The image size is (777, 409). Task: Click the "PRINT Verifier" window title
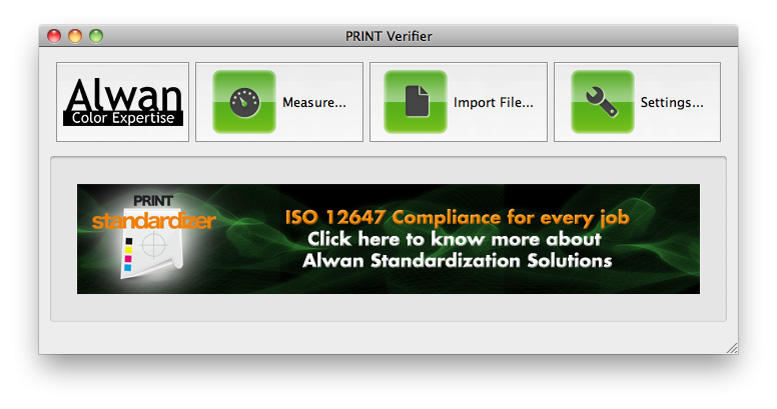click(388, 36)
